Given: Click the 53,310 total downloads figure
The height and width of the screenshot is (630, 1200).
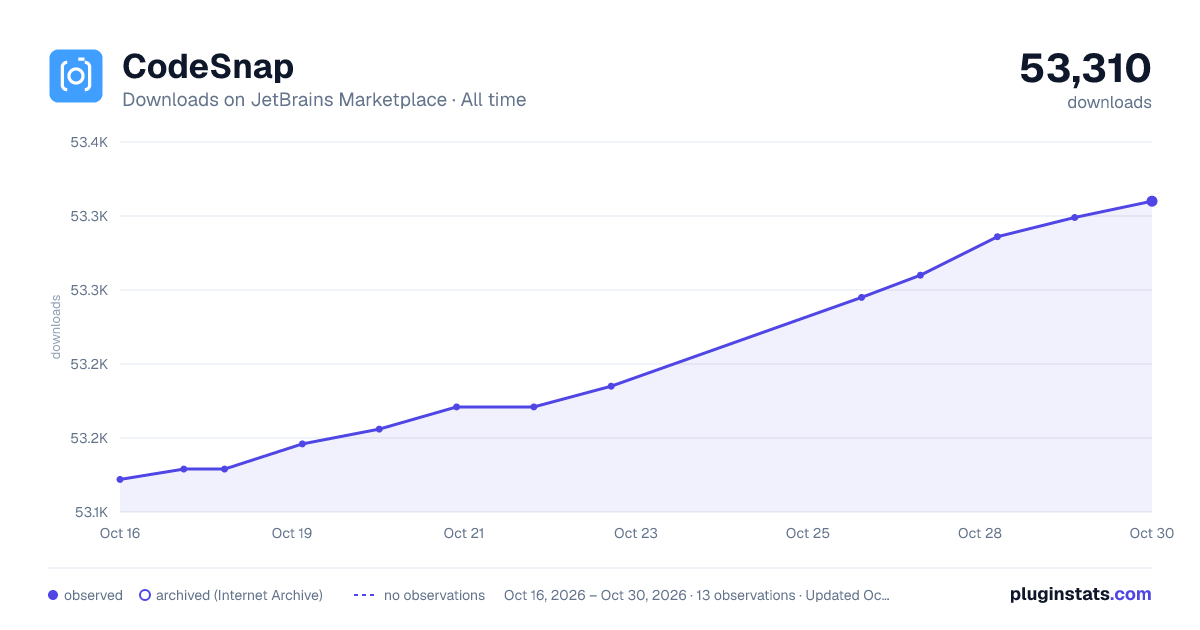Looking at the screenshot, I should tap(1085, 68).
